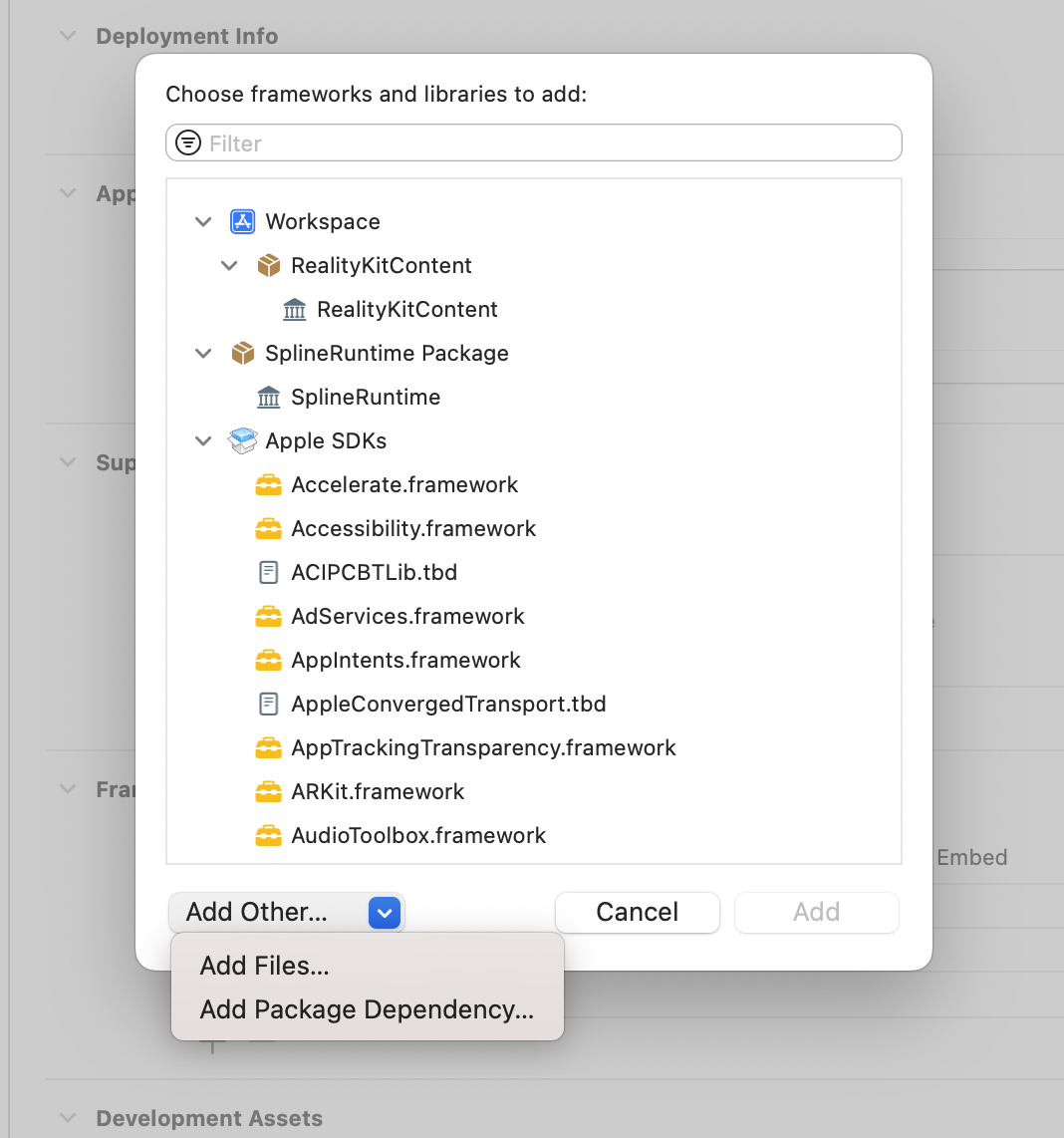Click the Deployment Info section heading
This screenshot has height=1138, width=1064.
pos(187,36)
